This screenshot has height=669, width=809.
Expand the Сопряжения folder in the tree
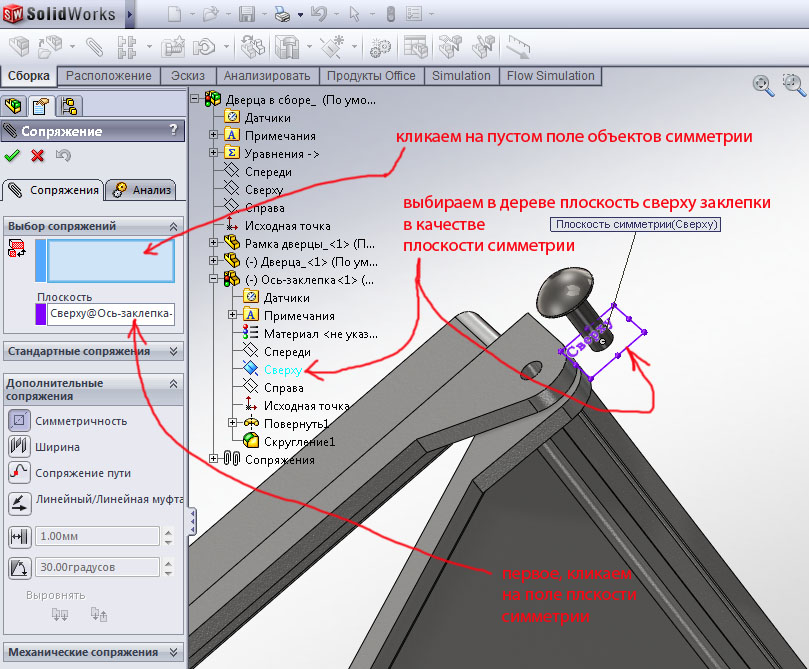coord(213,460)
